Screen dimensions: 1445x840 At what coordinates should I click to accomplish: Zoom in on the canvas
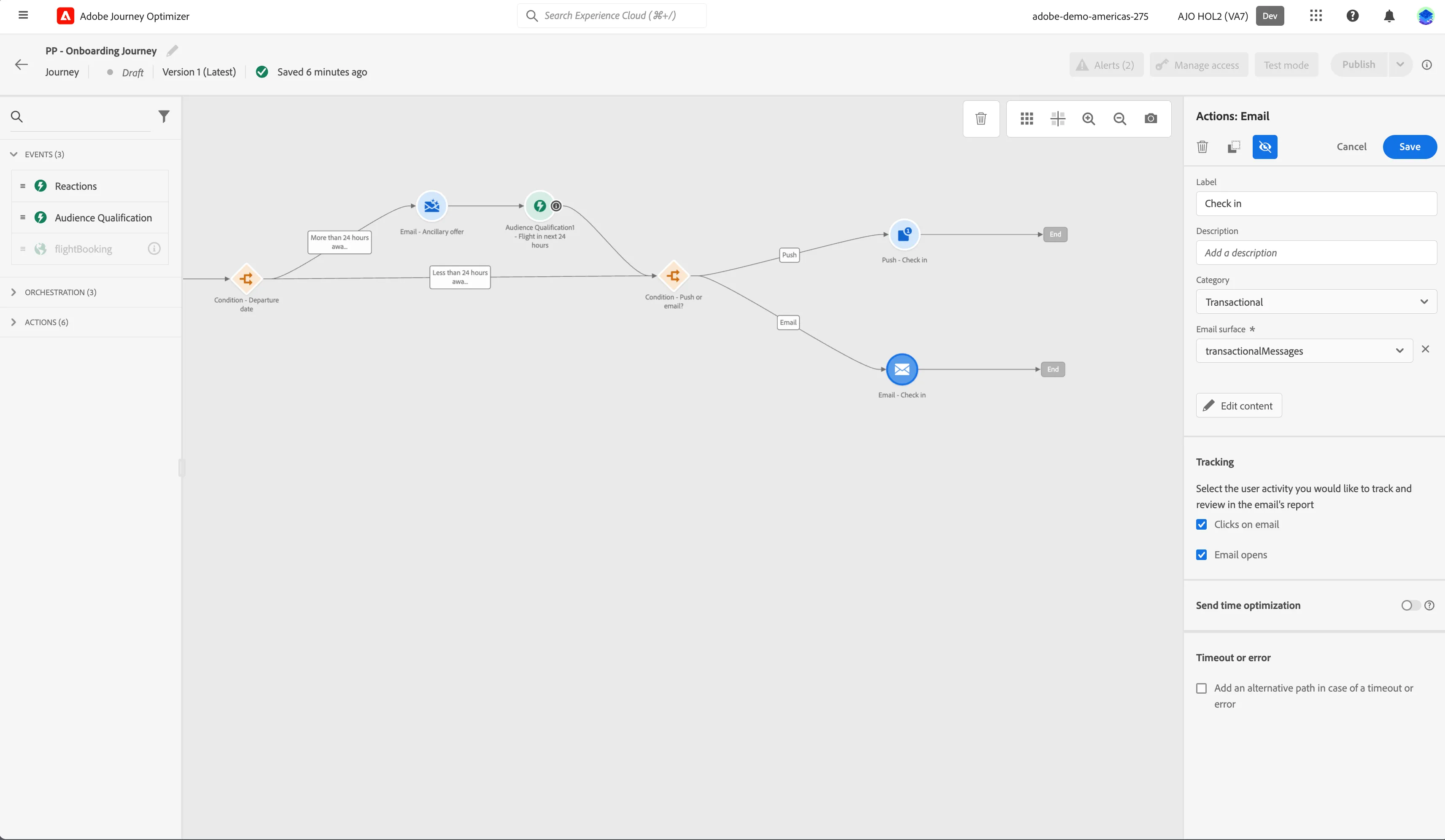click(1089, 118)
